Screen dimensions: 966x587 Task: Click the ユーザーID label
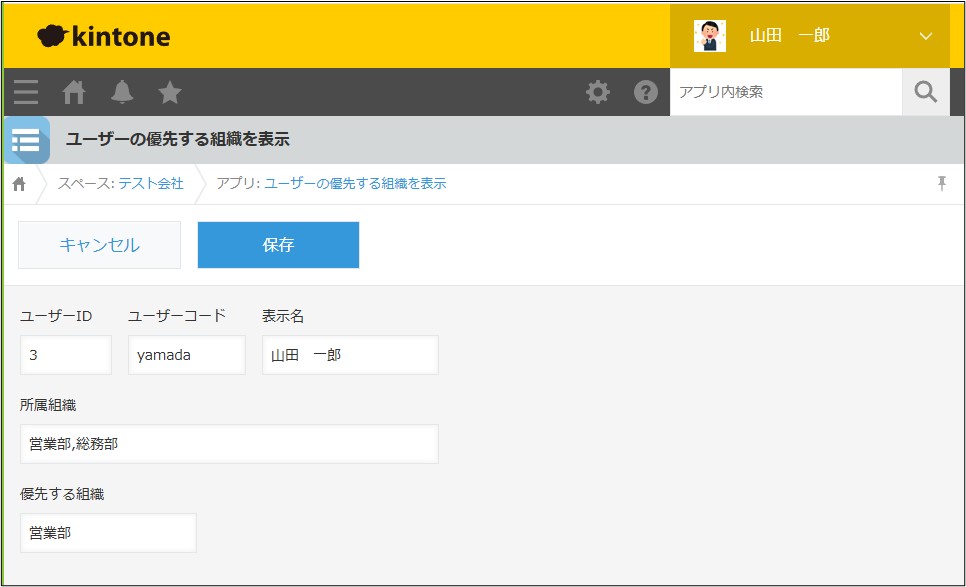point(56,316)
